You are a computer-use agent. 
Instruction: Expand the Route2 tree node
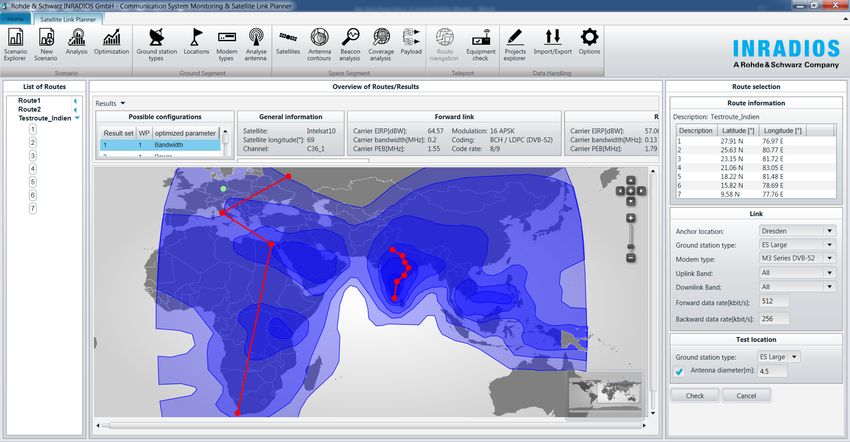point(75,110)
